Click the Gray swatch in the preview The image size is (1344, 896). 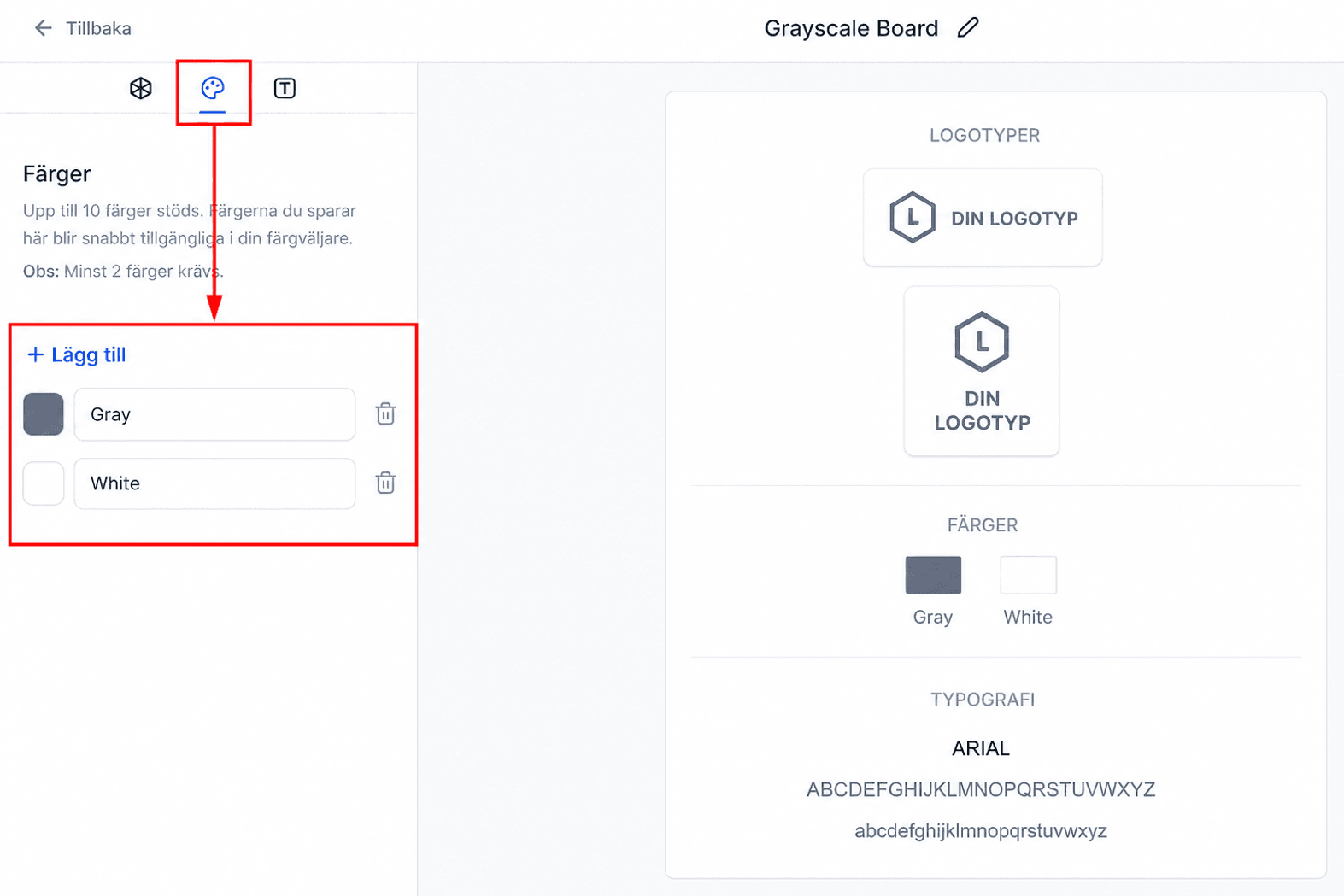pyautogui.click(x=933, y=575)
